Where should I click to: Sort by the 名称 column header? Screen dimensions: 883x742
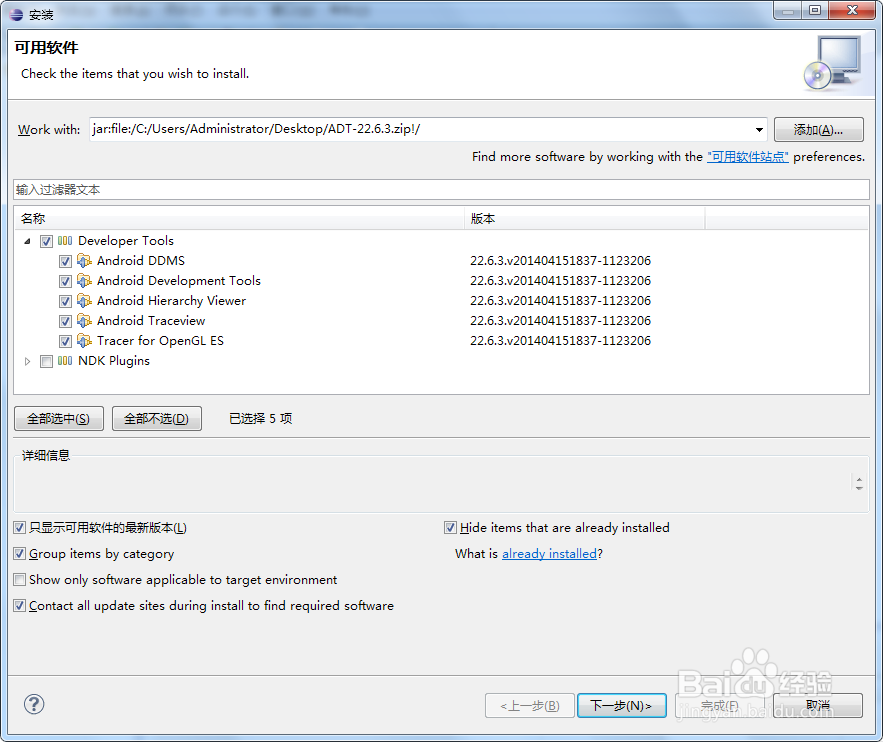tap(240, 218)
